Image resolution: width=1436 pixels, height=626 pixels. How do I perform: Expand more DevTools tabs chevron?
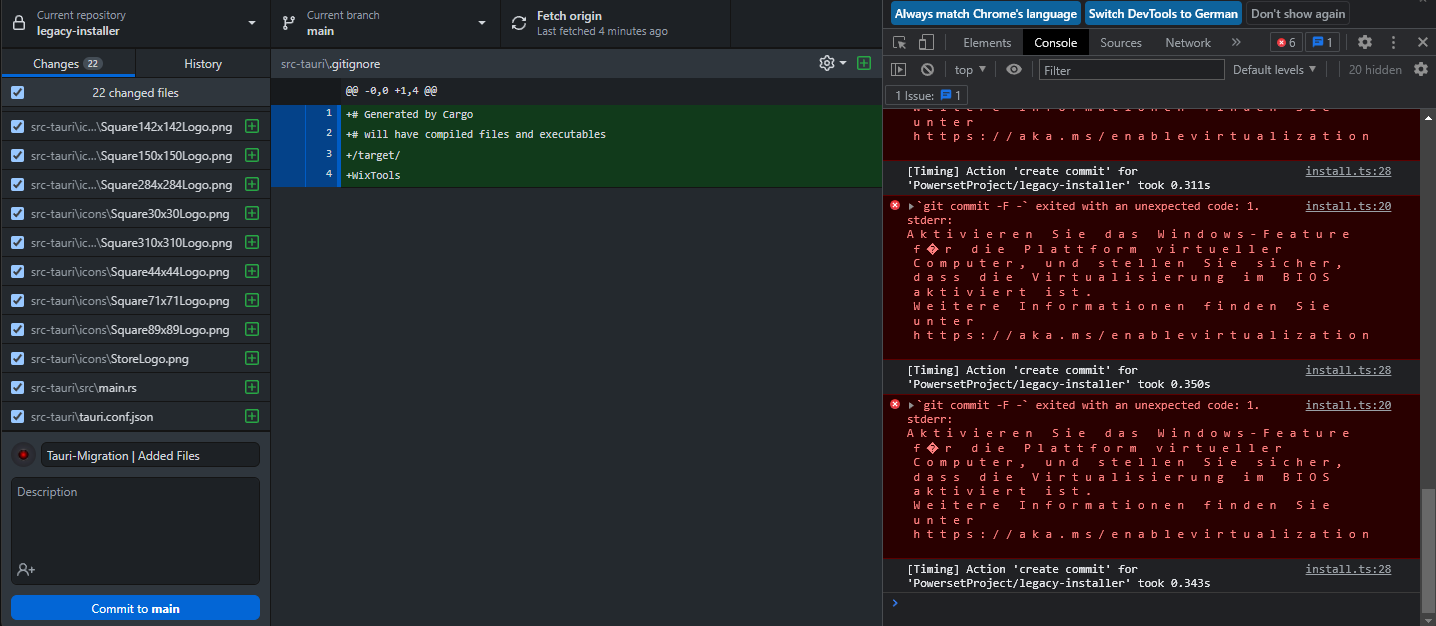point(1236,42)
